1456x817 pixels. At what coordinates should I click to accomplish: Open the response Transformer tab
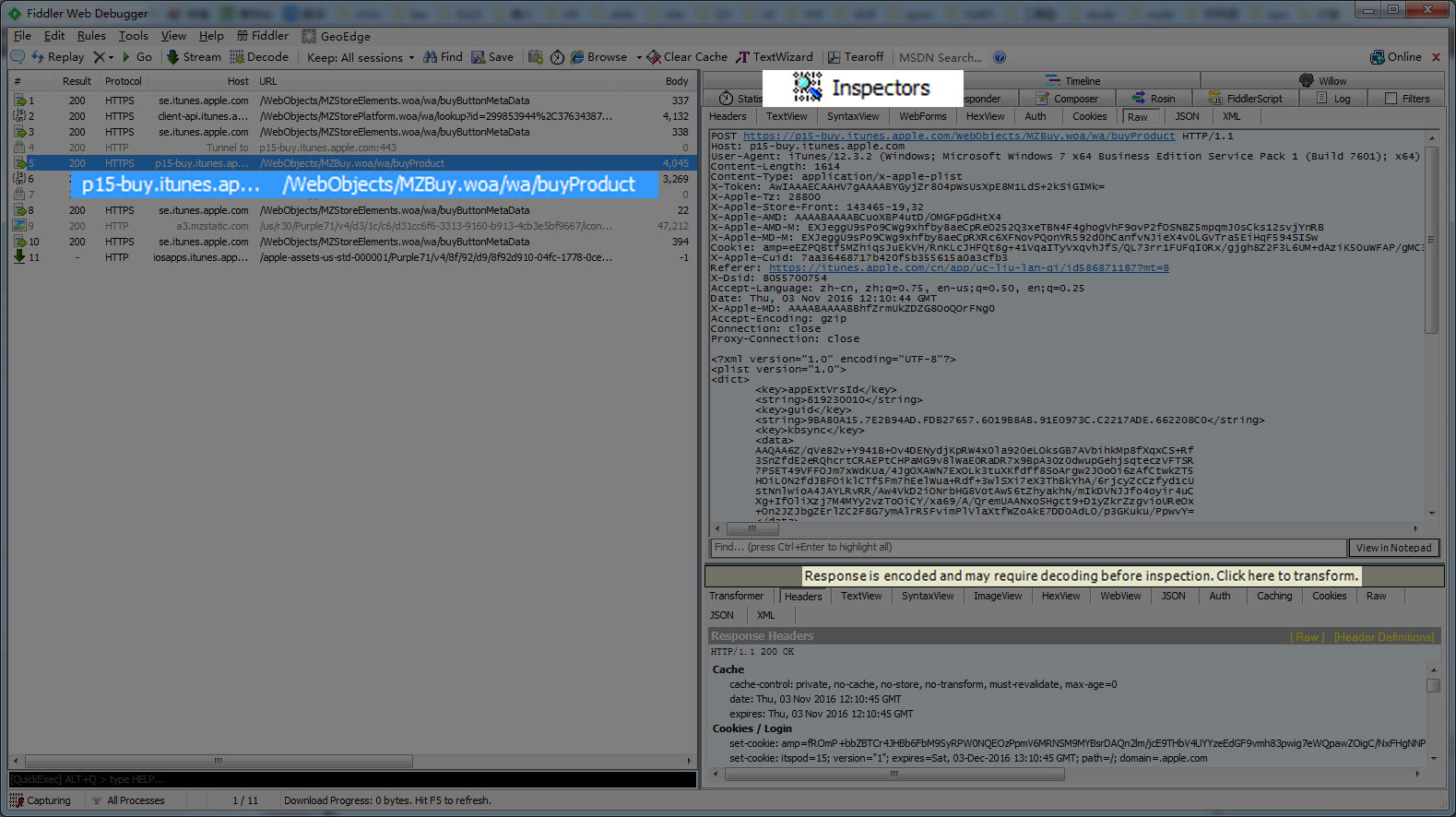point(736,596)
